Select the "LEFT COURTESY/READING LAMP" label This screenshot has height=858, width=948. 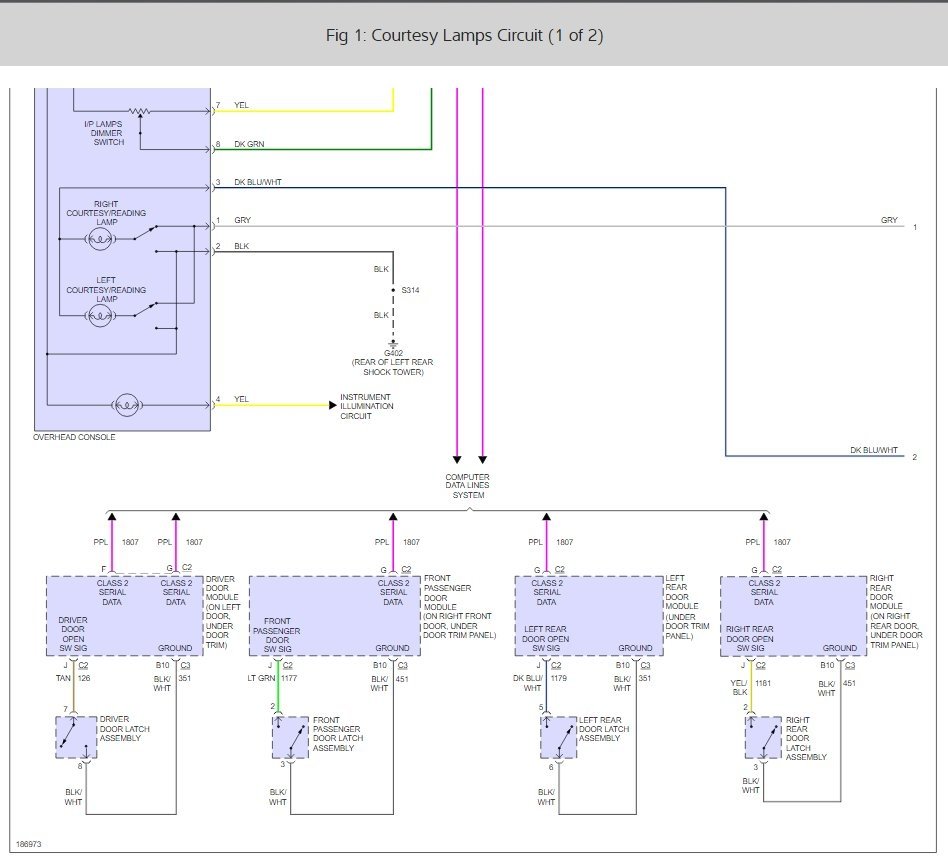[x=106, y=290]
